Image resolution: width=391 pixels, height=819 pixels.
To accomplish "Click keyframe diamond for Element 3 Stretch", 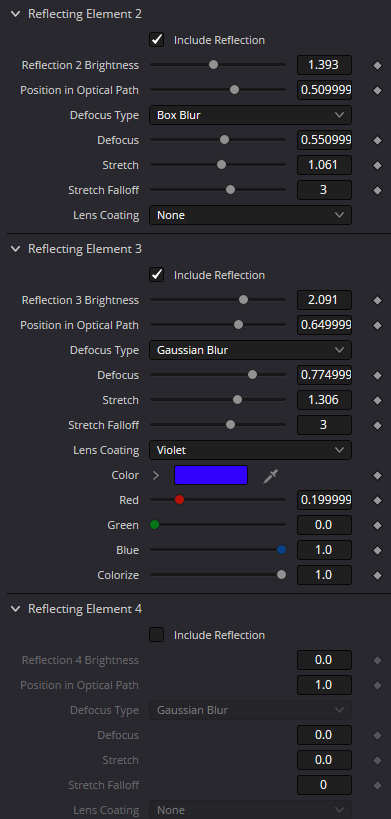I will [377, 400].
